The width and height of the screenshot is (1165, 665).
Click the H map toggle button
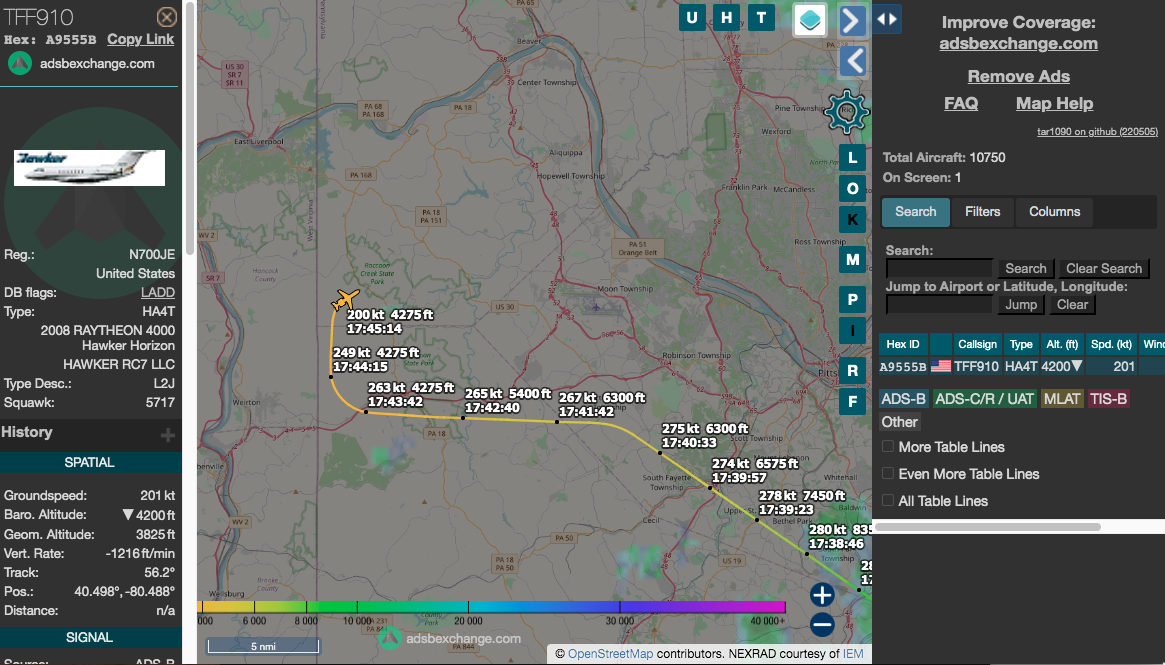pyautogui.click(x=727, y=18)
